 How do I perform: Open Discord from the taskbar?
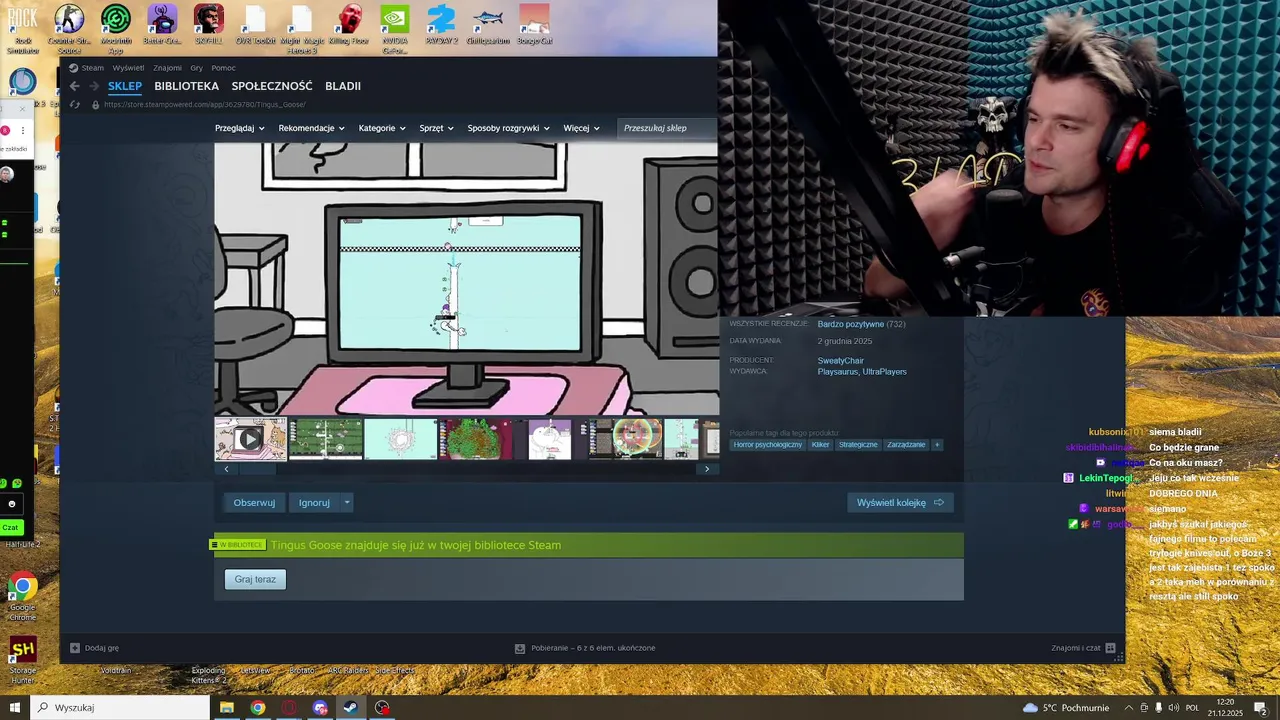click(320, 707)
